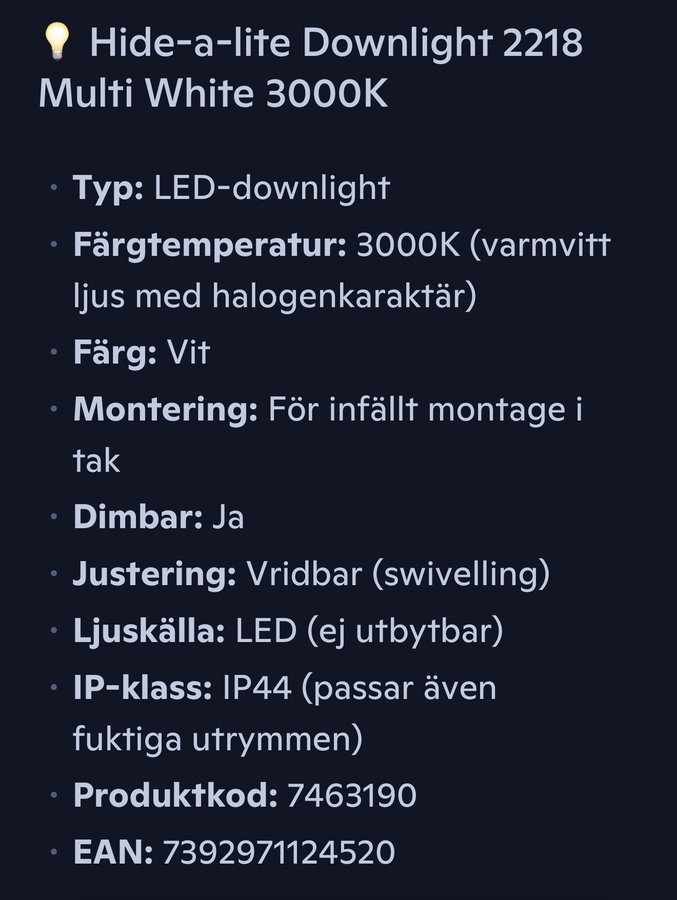
Task: Click the fuktiga utrymmen text
Action: coord(218,739)
